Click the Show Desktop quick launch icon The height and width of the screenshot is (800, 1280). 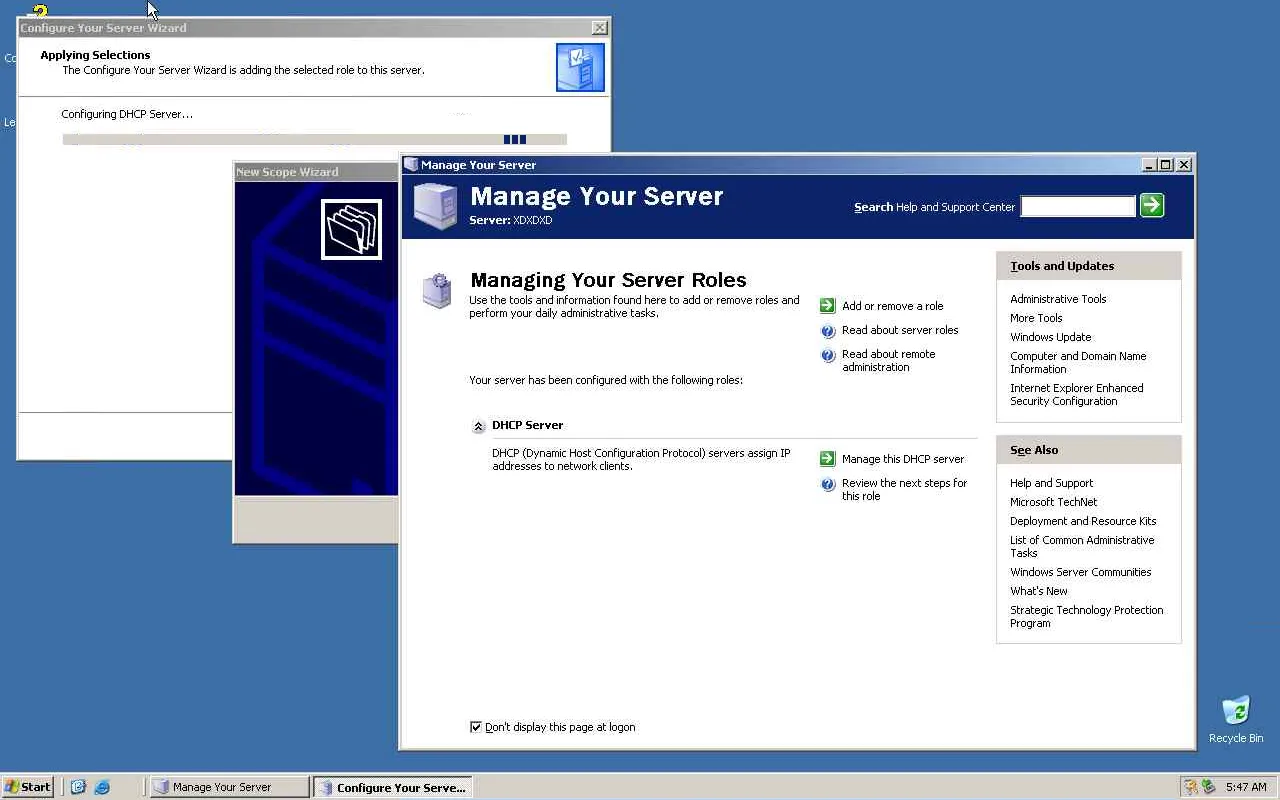coord(78,787)
